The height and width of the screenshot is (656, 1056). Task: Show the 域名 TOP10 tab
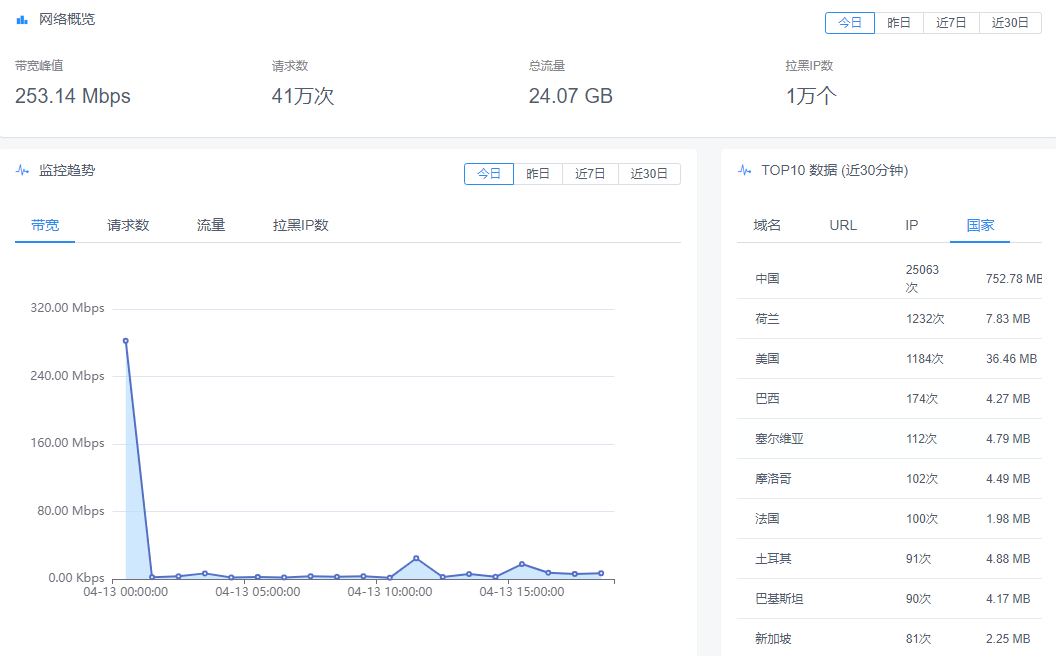(767, 226)
